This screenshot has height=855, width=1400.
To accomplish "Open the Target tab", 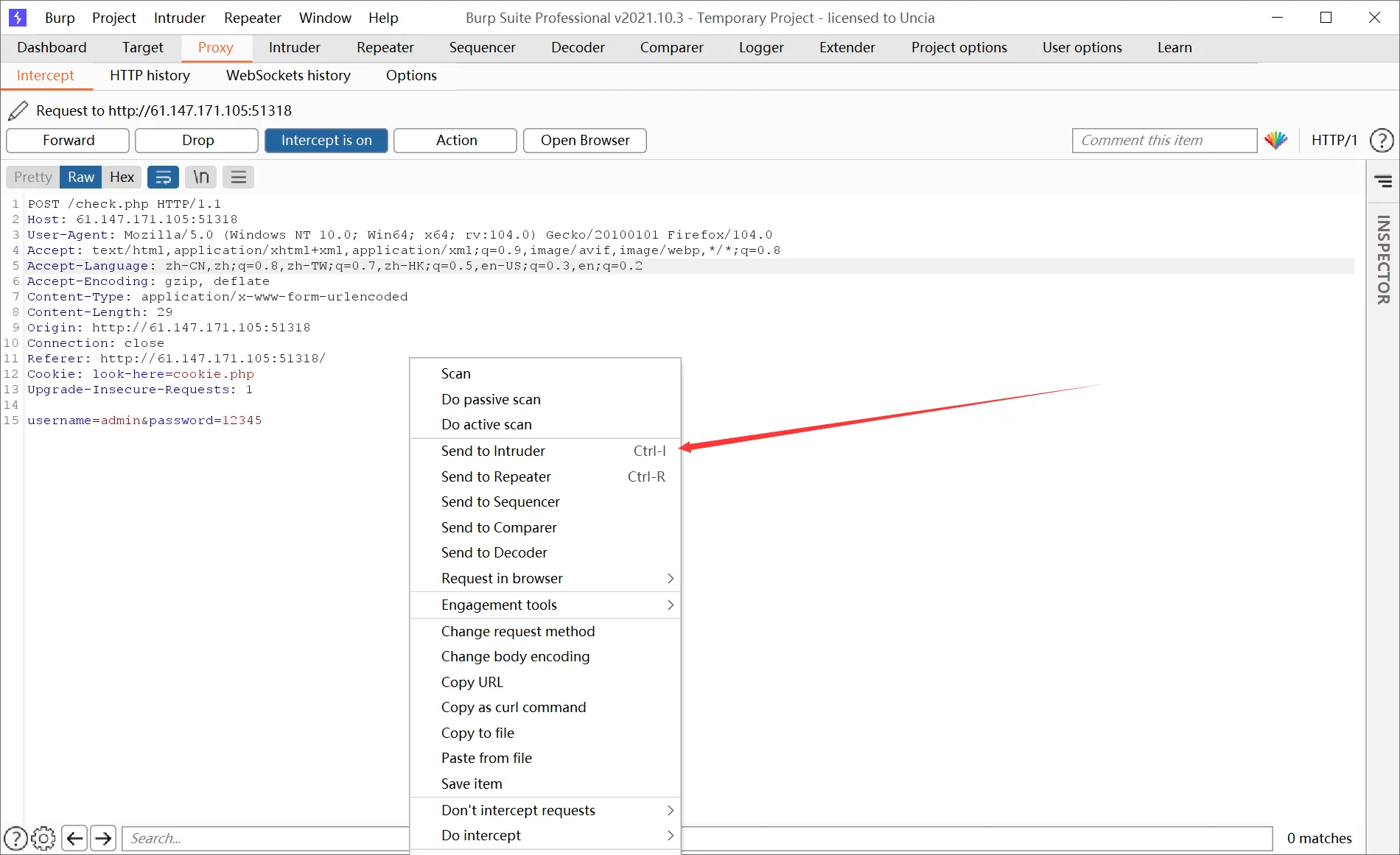I will tap(142, 47).
